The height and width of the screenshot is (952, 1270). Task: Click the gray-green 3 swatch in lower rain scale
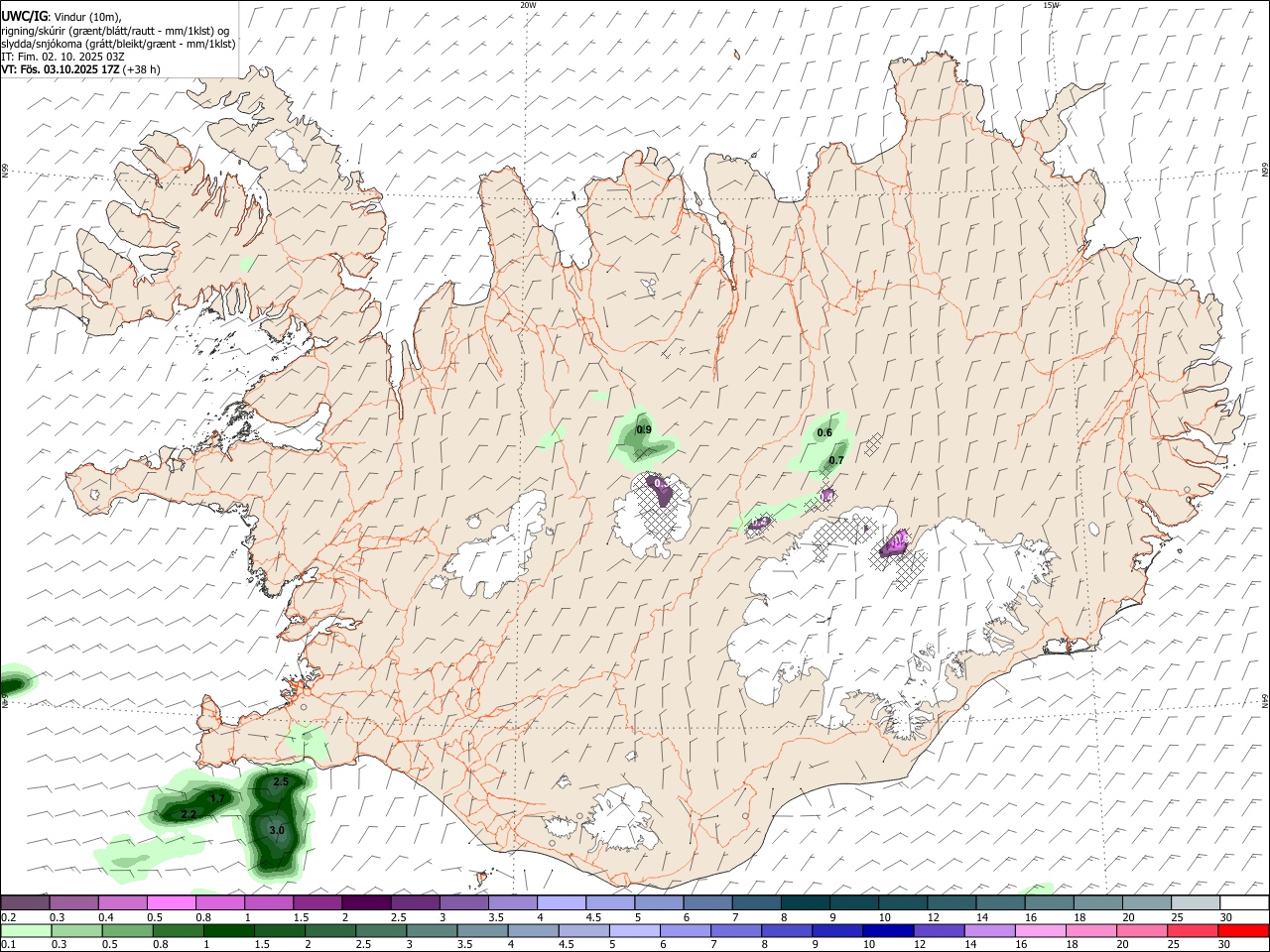click(433, 930)
